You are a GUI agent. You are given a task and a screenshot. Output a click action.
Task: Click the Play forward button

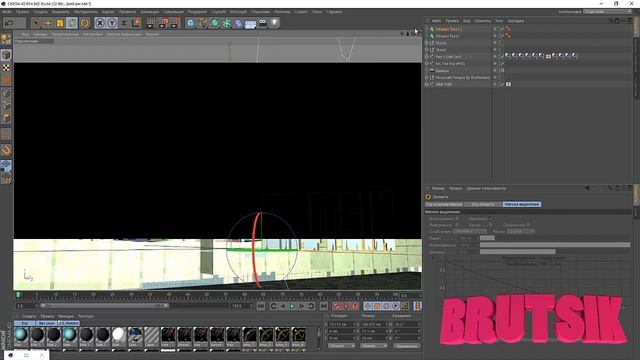292,306
